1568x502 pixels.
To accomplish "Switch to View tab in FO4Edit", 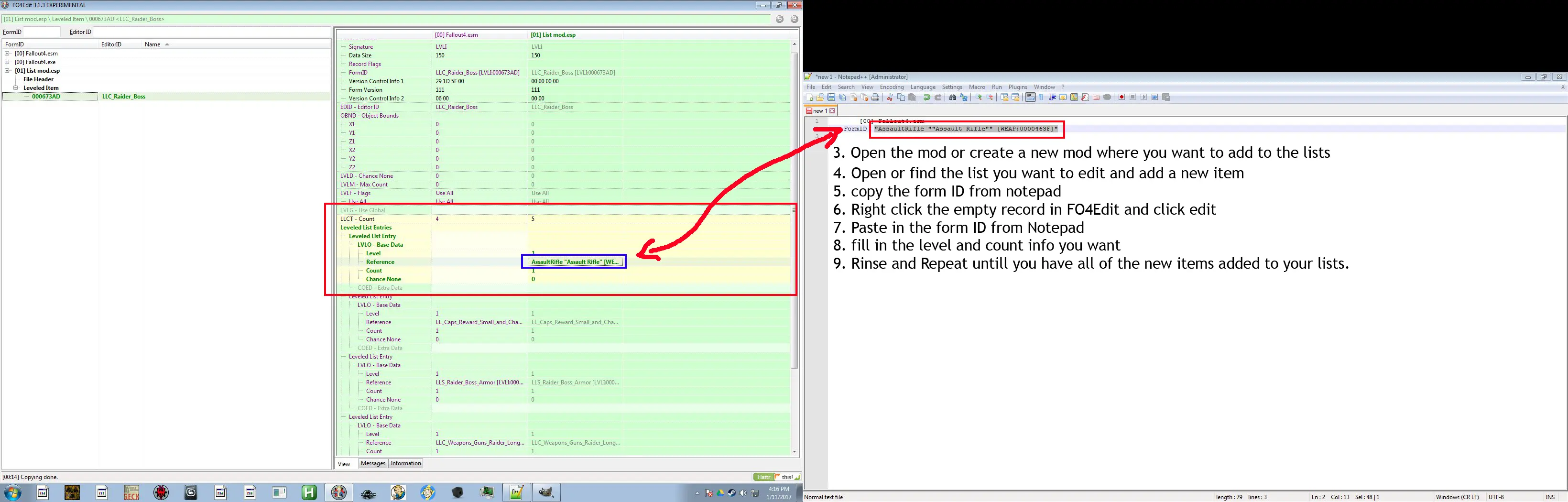I will coord(344,464).
